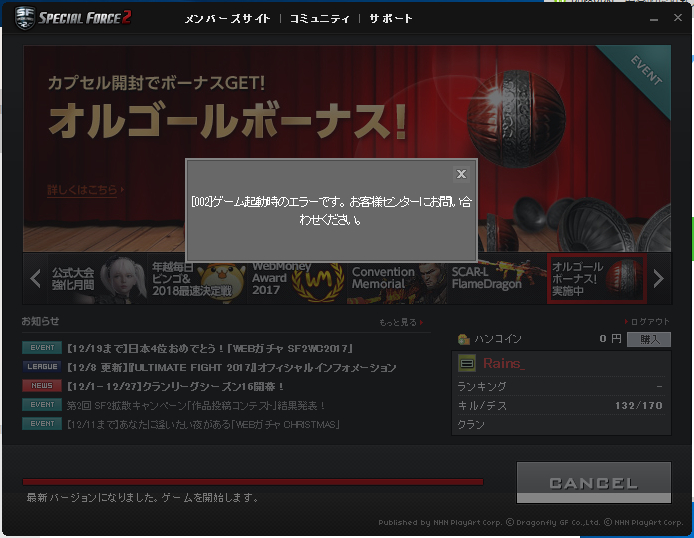The image size is (694, 538).
Task: Open the サポート menu
Action: [391, 19]
